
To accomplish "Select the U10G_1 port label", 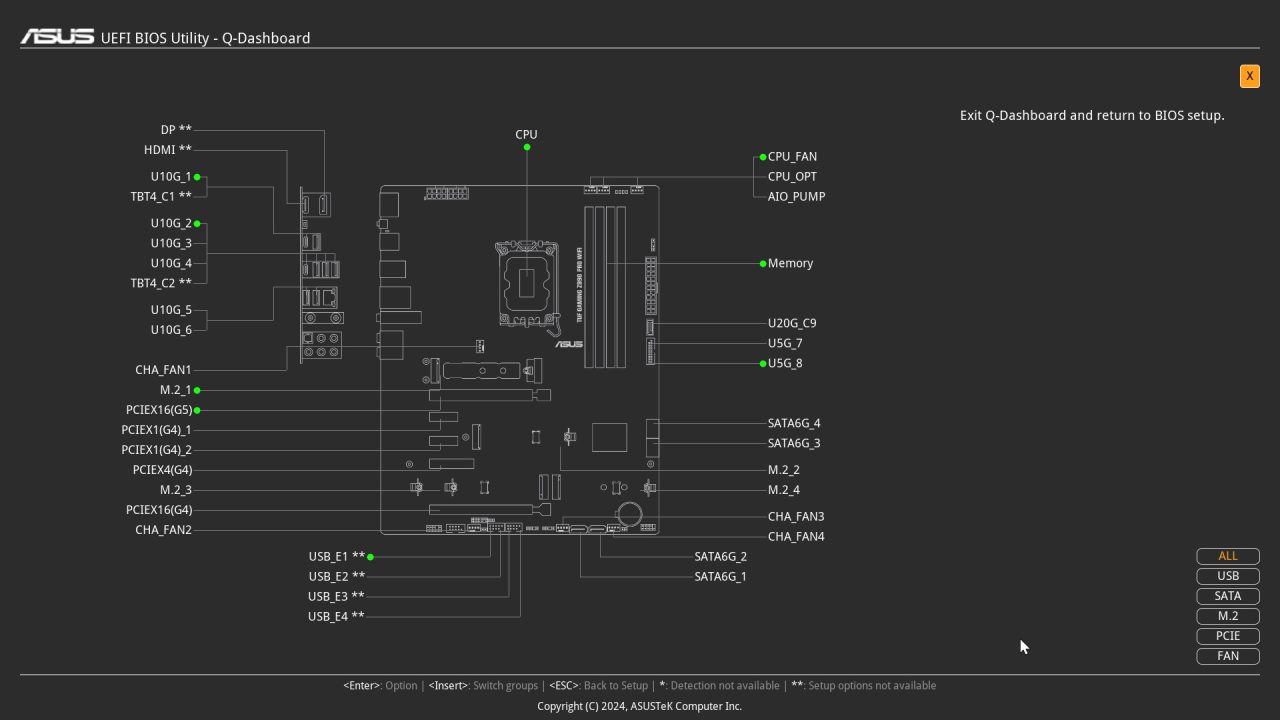I will click(x=171, y=177).
